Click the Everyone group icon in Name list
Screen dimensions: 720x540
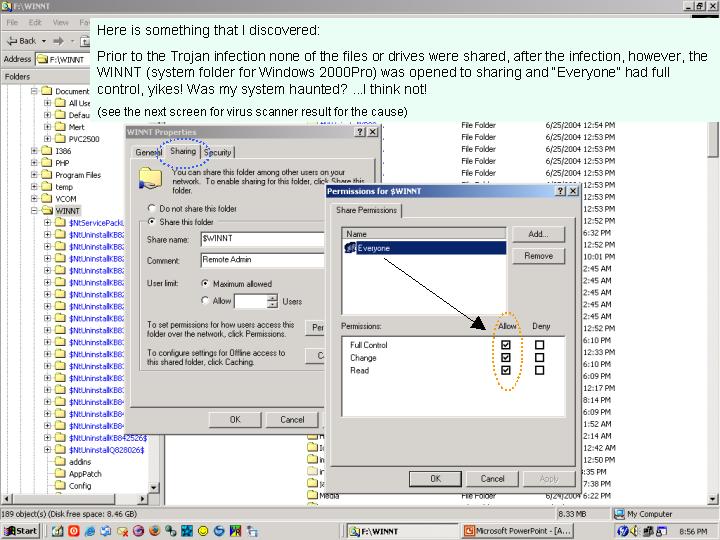(350, 248)
